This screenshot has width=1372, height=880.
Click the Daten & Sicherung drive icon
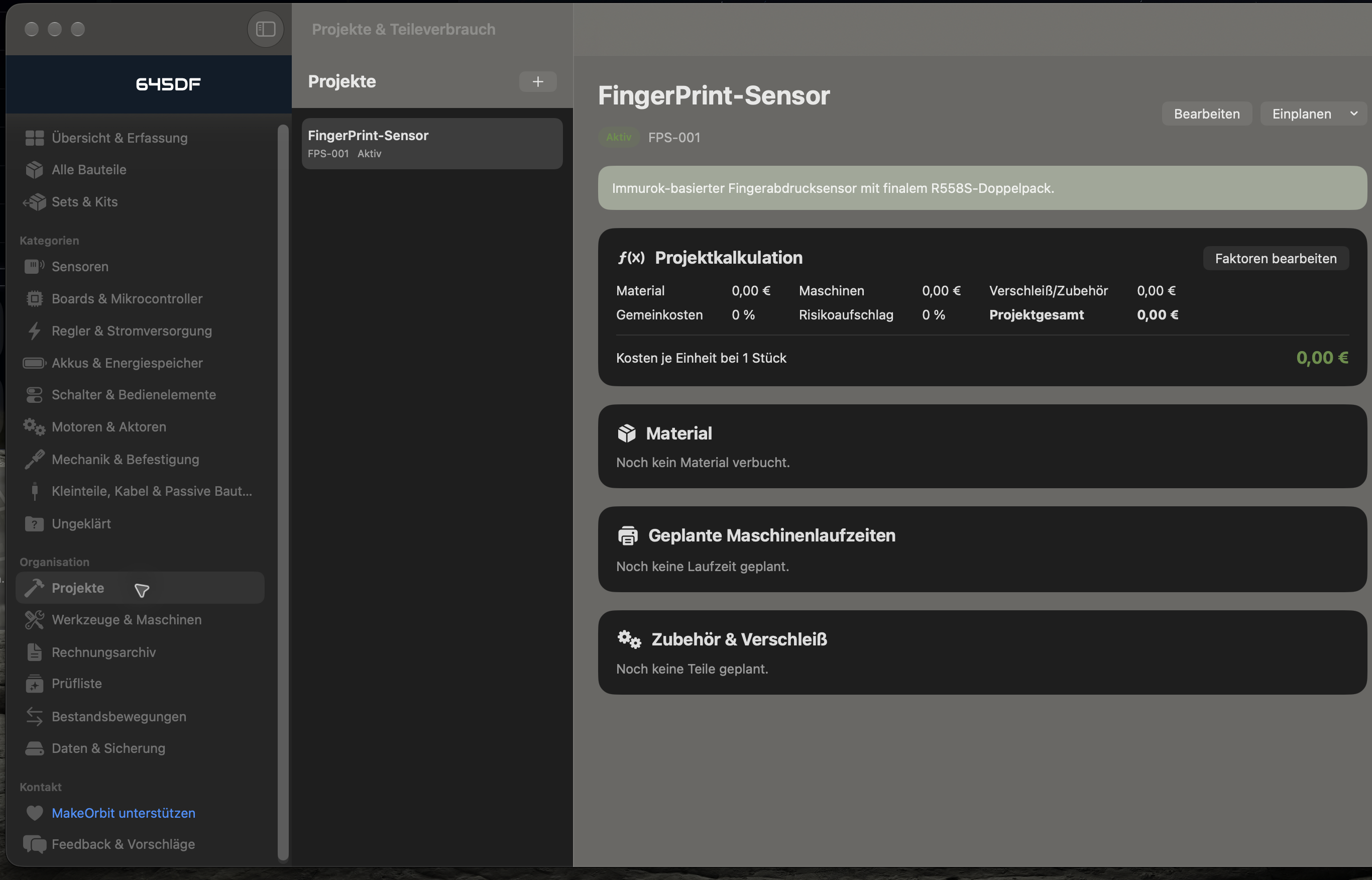click(34, 748)
